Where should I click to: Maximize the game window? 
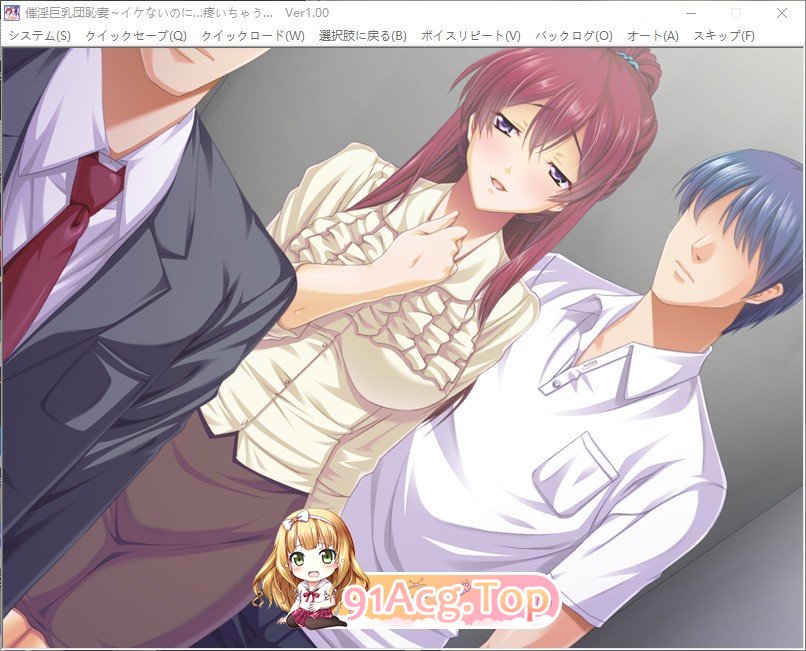736,13
